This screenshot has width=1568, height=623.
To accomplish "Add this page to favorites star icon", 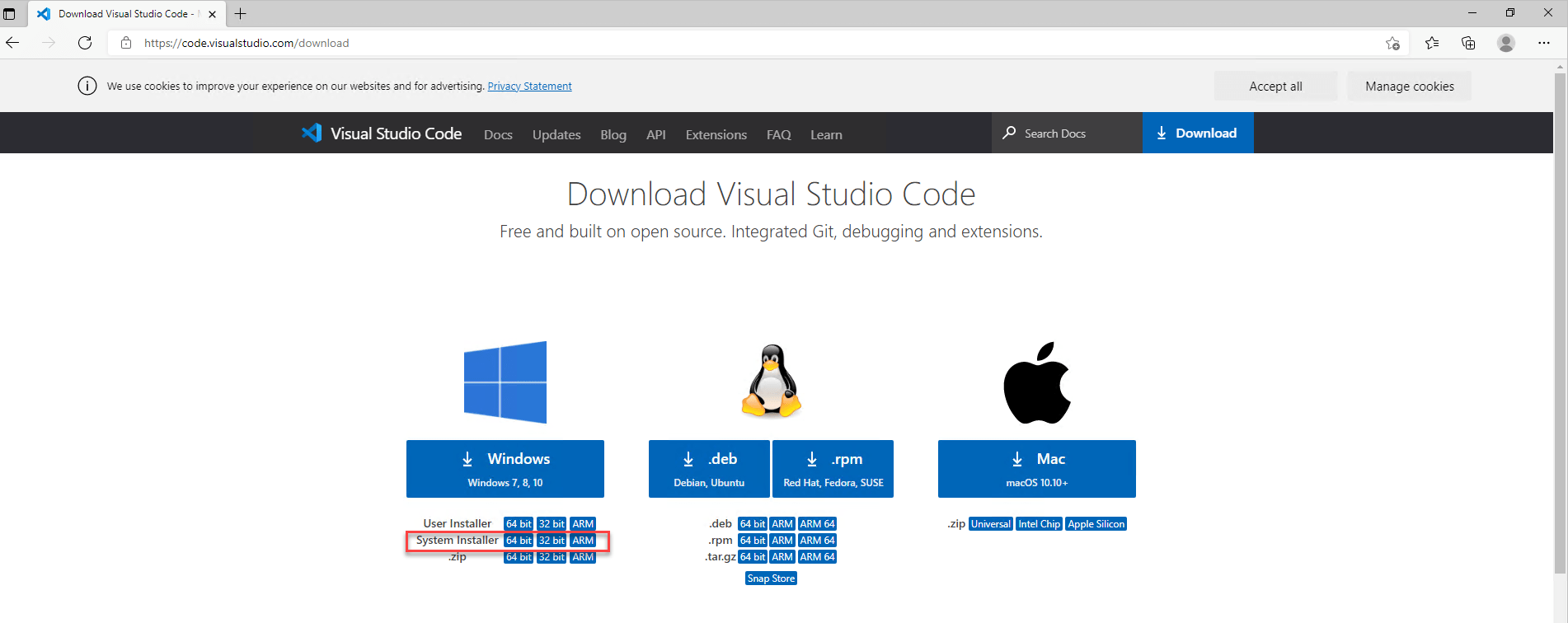I will 1392,43.
